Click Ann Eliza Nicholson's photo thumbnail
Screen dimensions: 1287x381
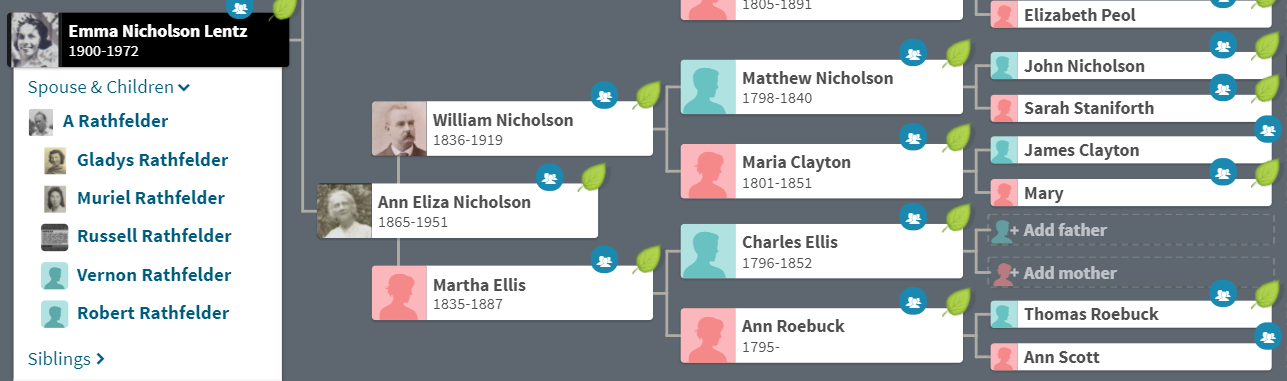[344, 210]
